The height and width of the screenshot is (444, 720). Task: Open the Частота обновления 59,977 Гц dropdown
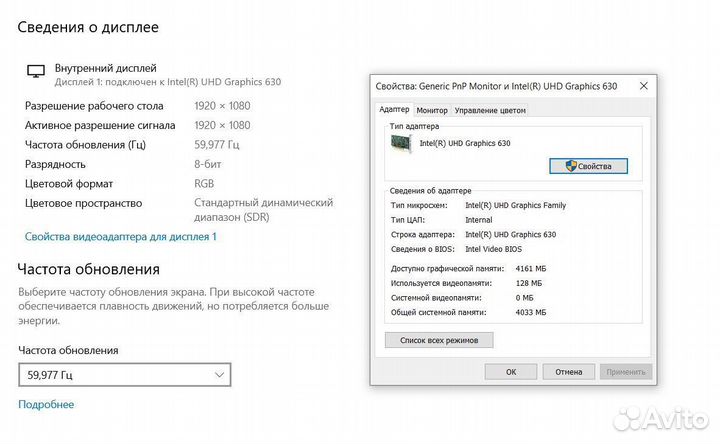tap(124, 375)
